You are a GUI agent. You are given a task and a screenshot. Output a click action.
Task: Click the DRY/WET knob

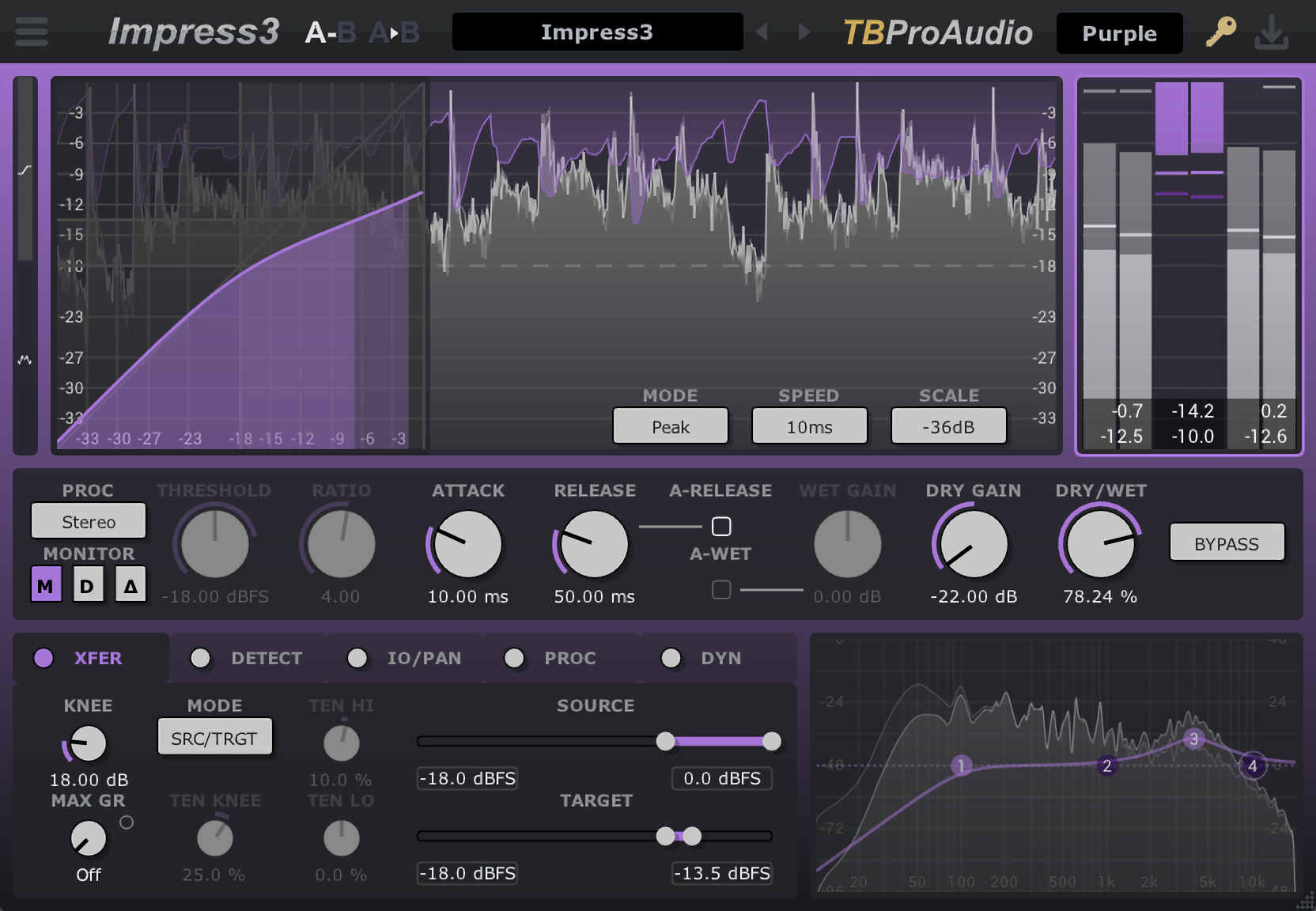[1100, 544]
